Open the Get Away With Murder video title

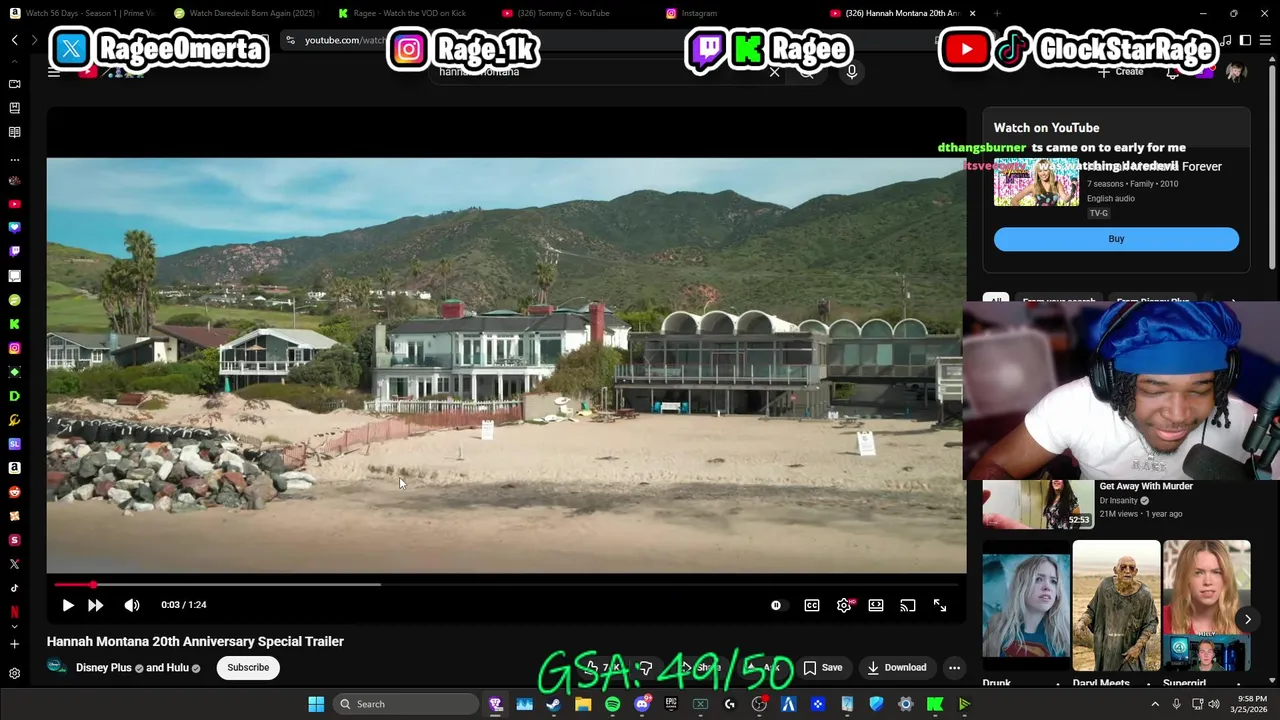tap(1146, 486)
